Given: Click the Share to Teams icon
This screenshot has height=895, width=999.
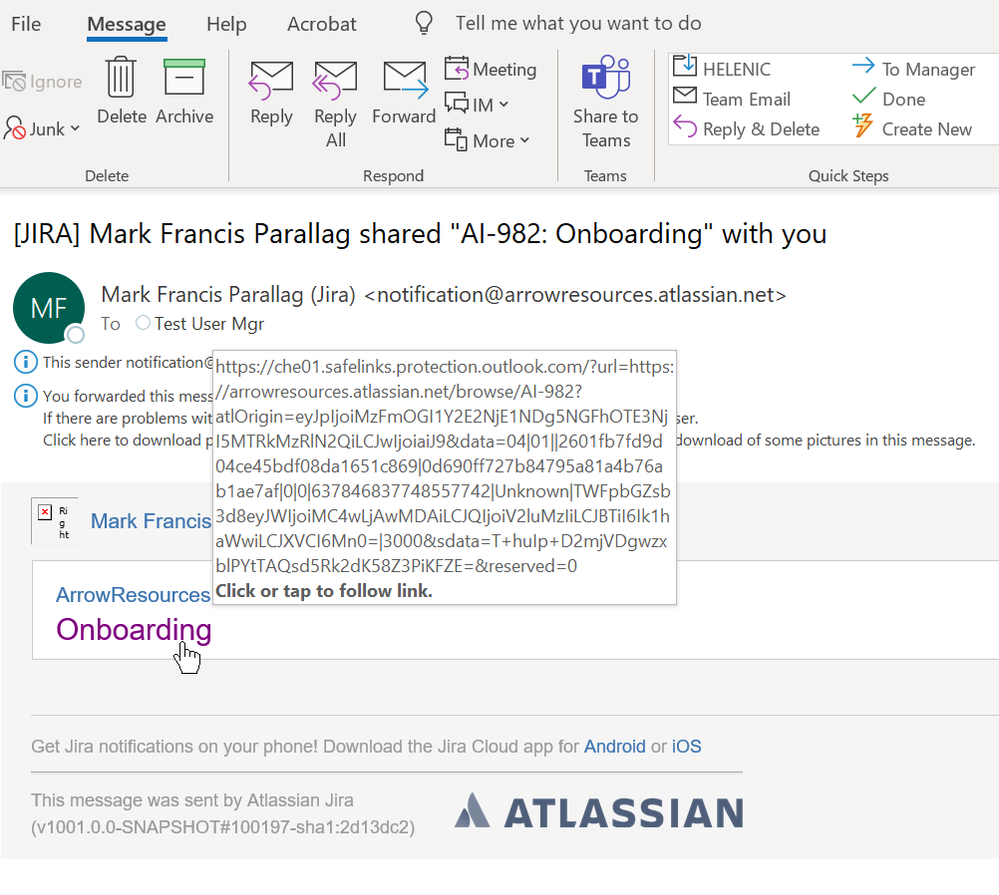Looking at the screenshot, I should [x=605, y=76].
